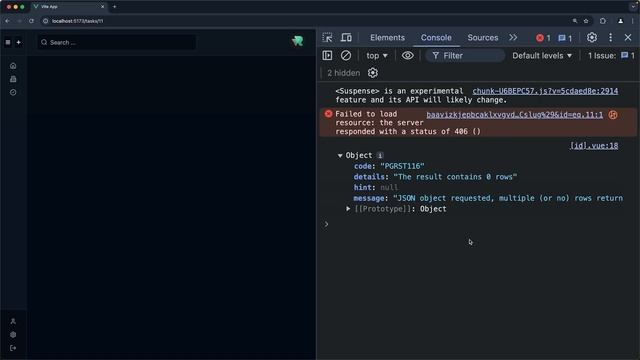Open a new browser tab with plus
640x360 pixels.
click(x=114, y=7)
